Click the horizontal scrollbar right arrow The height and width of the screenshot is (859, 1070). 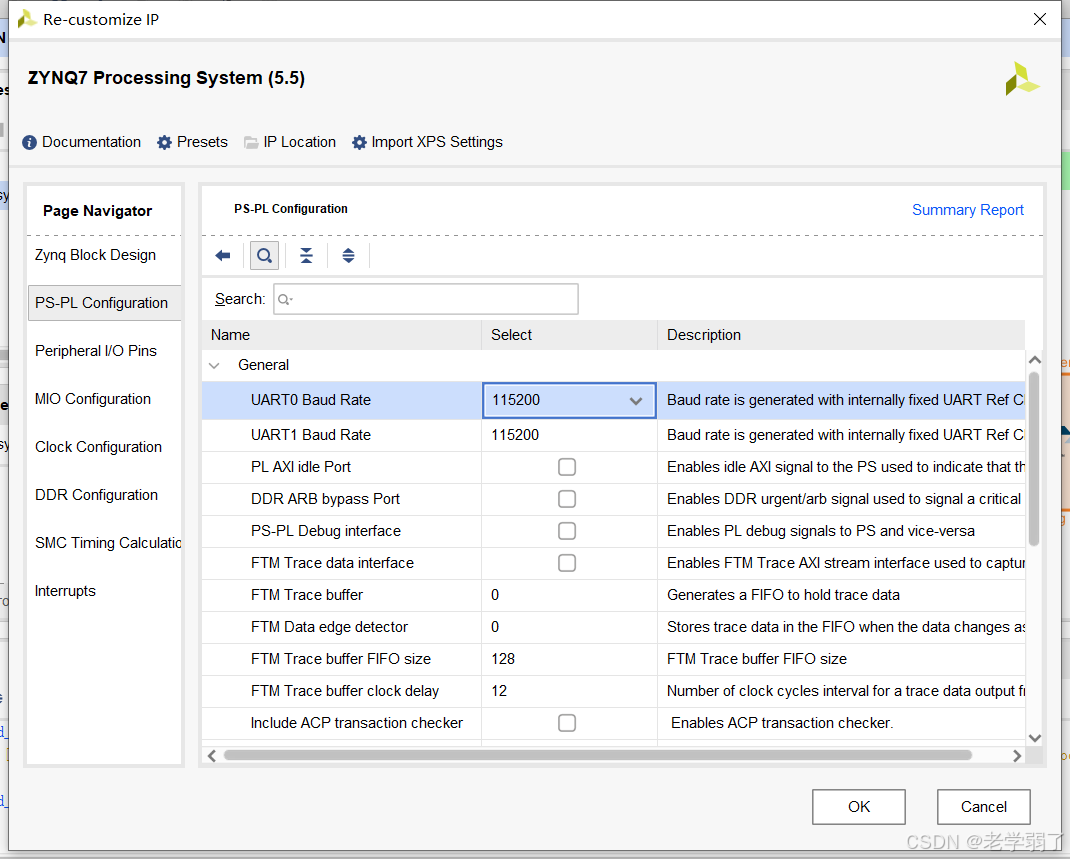pyautogui.click(x=1017, y=756)
